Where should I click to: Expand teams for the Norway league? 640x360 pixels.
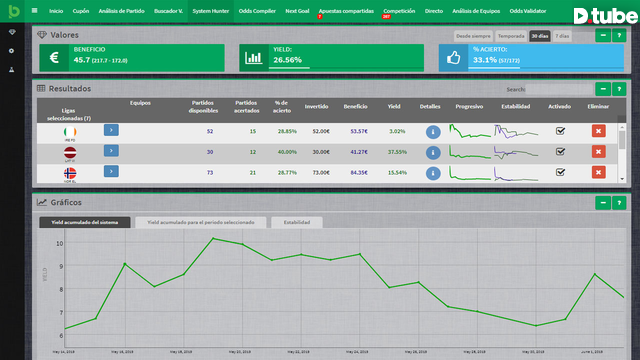point(111,171)
